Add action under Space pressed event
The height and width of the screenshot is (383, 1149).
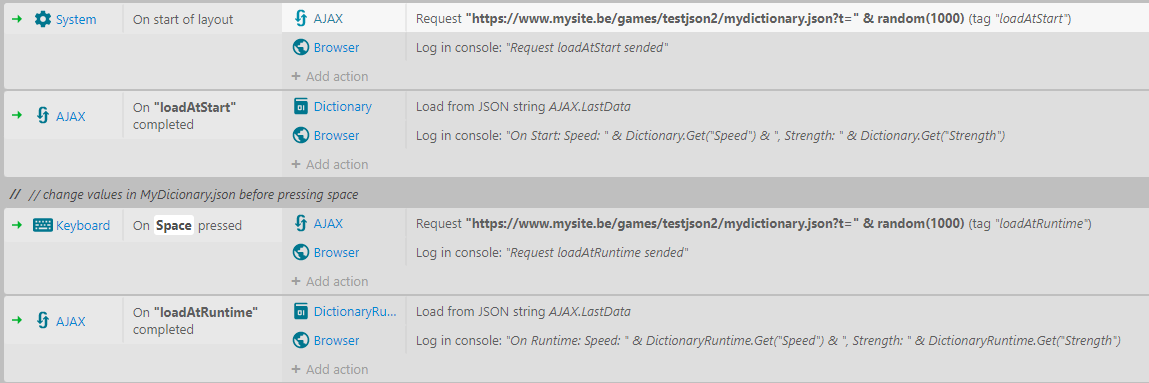click(330, 281)
